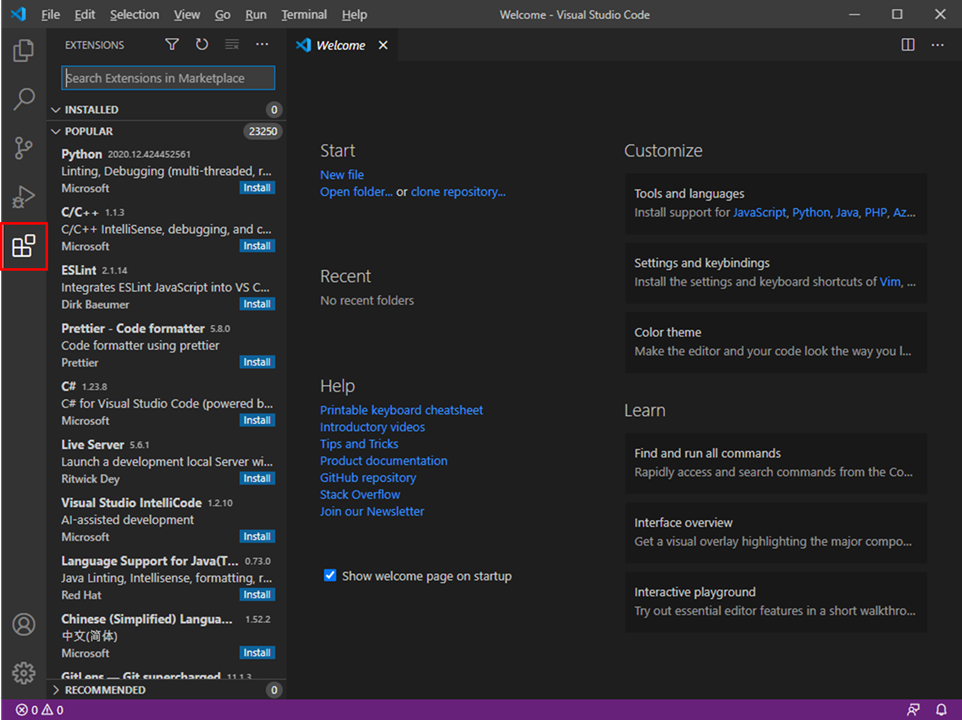The height and width of the screenshot is (720, 962).
Task: Open Extensions panel more actions menu
Action: (x=262, y=44)
